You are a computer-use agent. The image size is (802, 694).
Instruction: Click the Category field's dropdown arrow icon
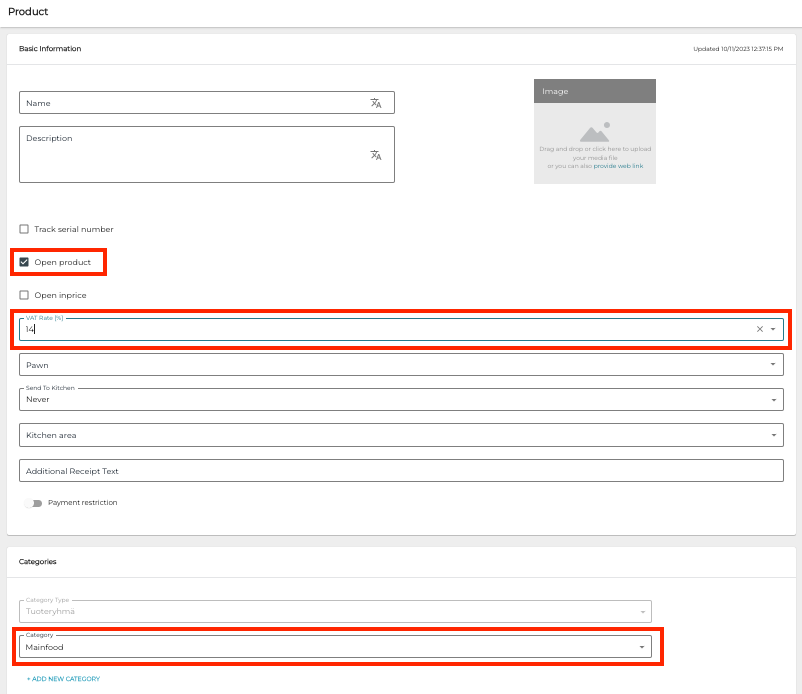[641, 647]
